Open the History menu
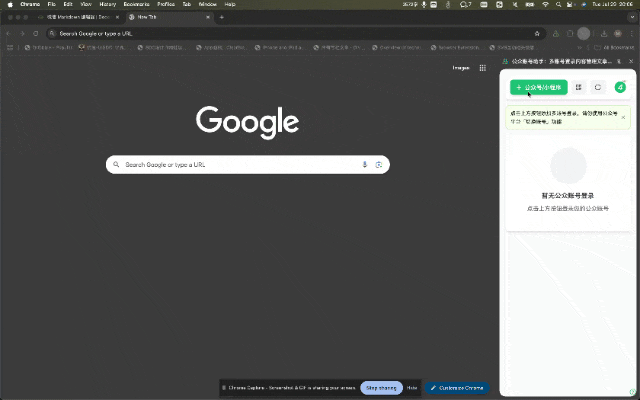 (x=108, y=4)
